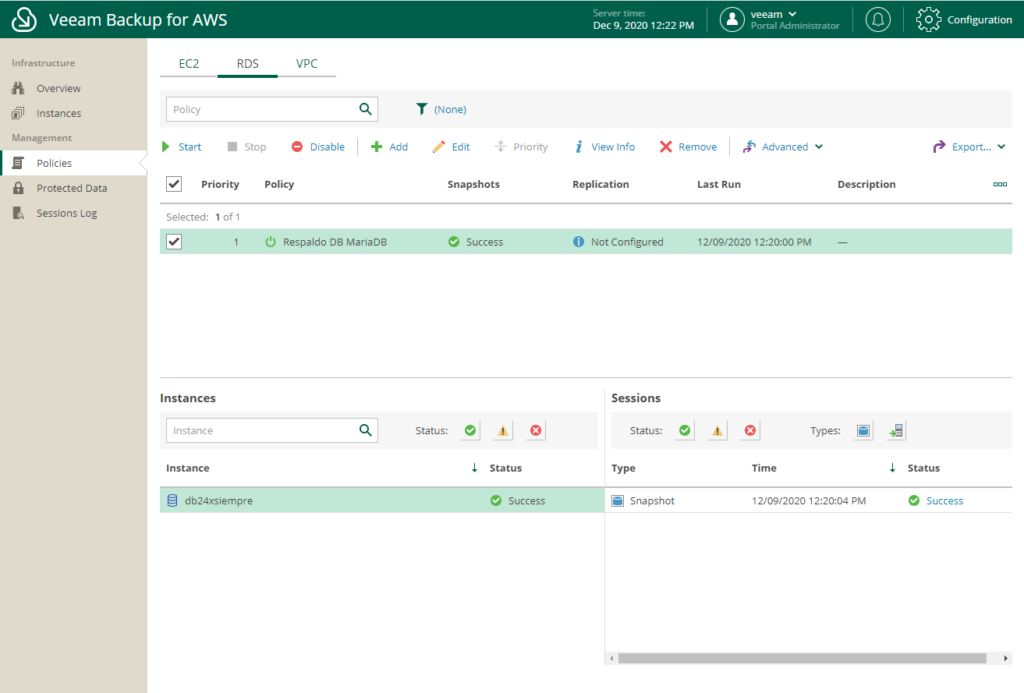Screen dimensions: 1024x693
Task: Switch to the EC2 tab
Action: click(189, 63)
